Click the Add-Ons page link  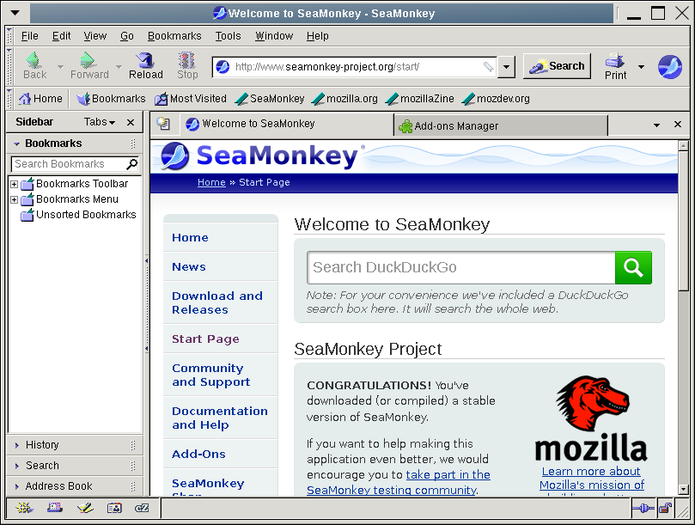pyautogui.click(x=199, y=454)
